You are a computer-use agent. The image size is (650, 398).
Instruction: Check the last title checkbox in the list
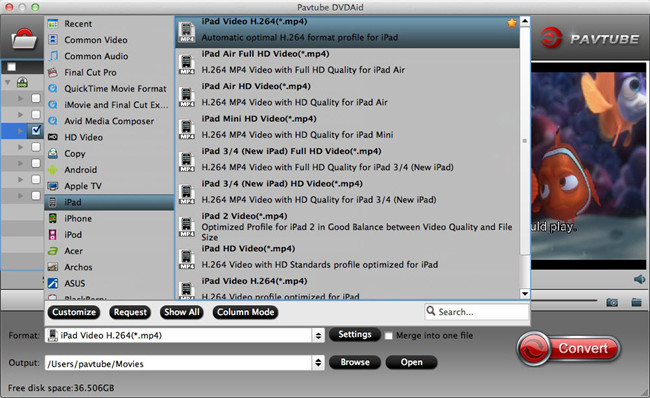pyautogui.click(x=36, y=196)
